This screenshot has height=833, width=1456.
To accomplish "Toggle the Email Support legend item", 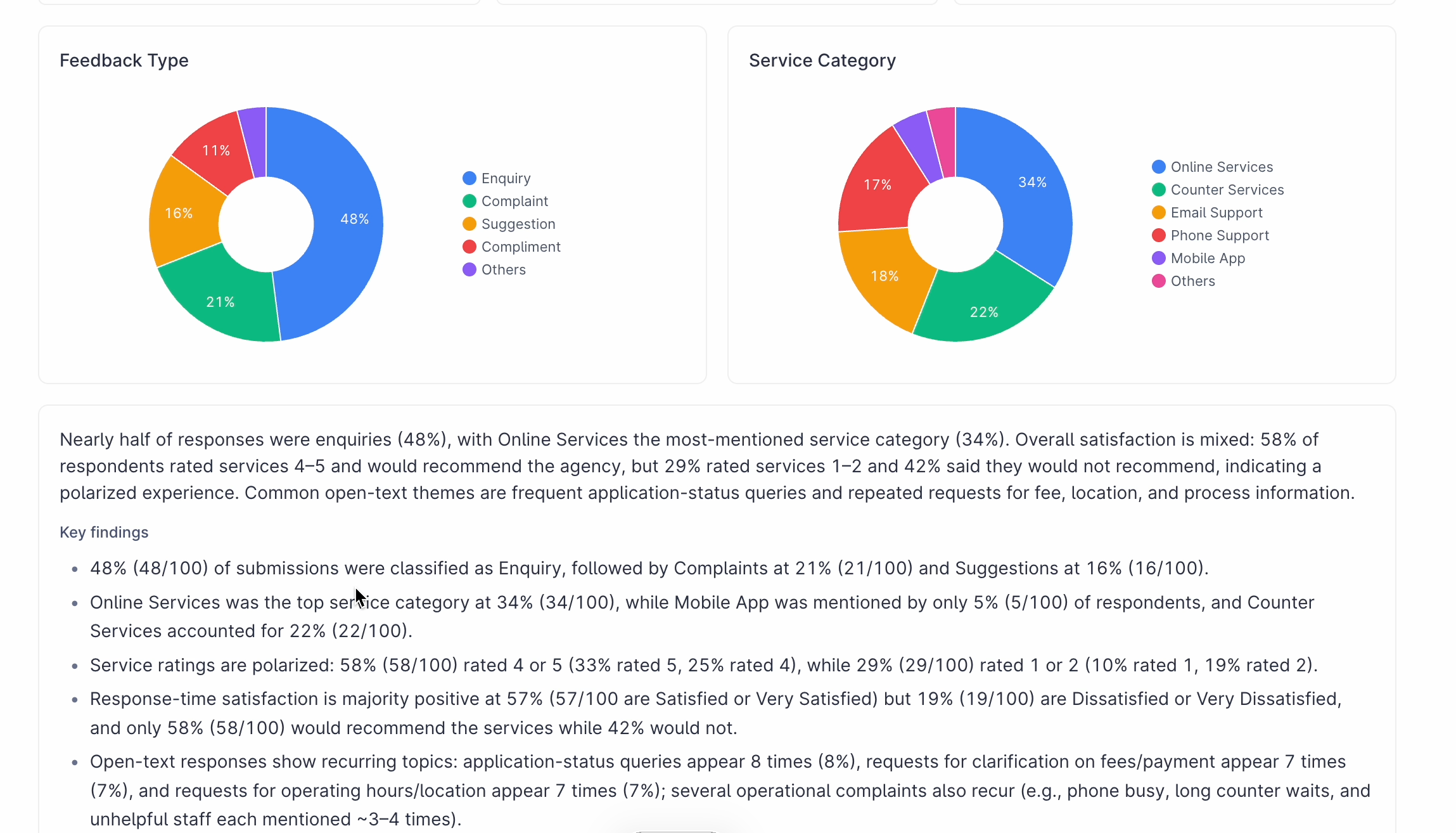I will coord(1216,212).
